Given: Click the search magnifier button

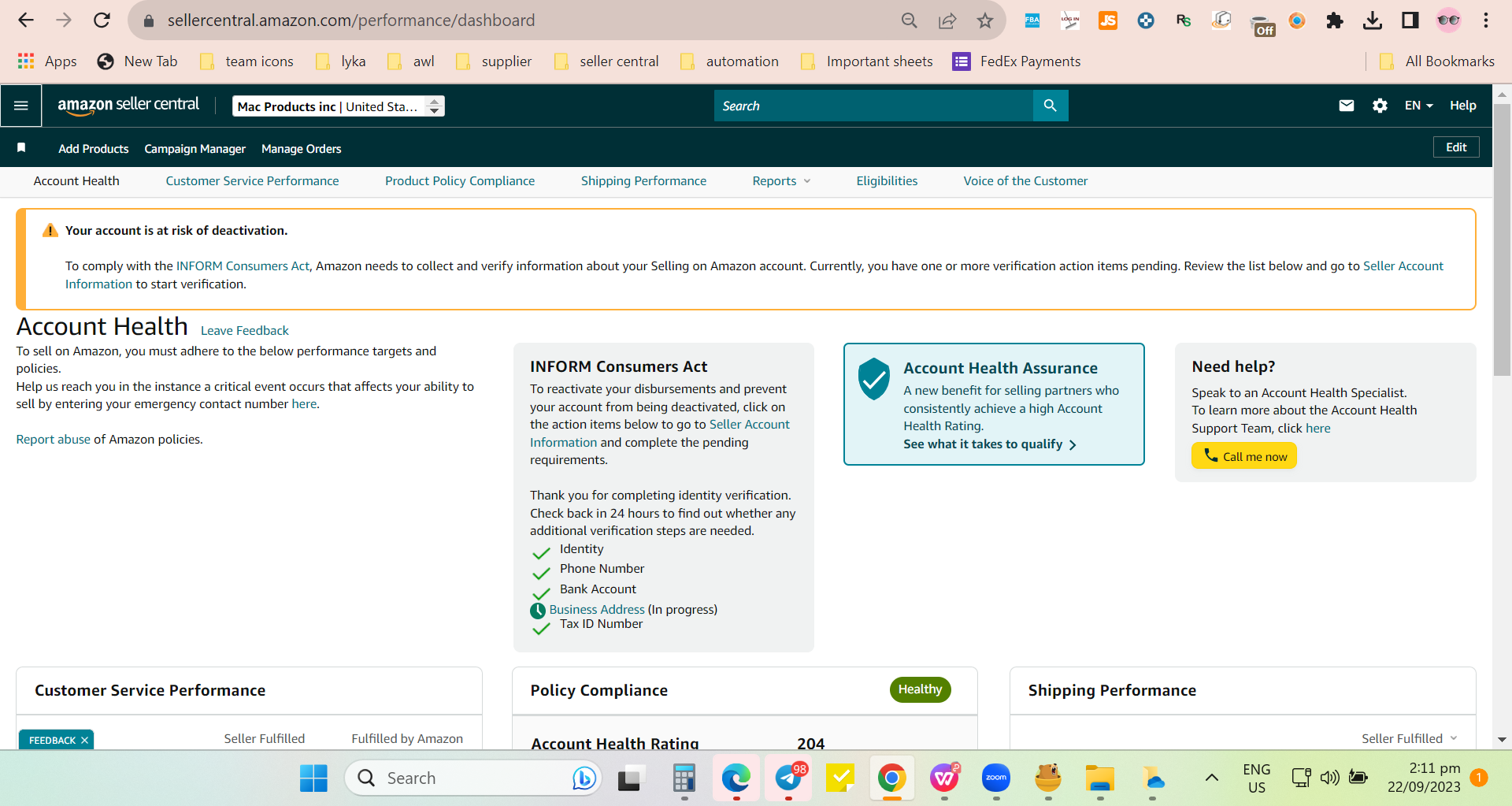Looking at the screenshot, I should [x=1051, y=106].
